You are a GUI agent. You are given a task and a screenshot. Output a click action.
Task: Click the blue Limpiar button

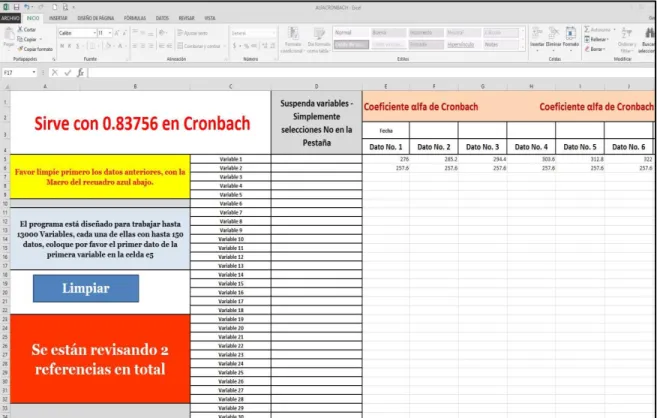click(x=86, y=288)
